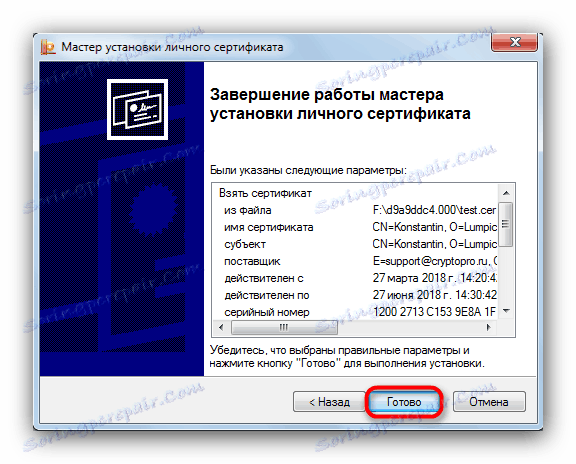
Task: Click the date 27 июня 2018 г.
Action: click(x=435, y=295)
